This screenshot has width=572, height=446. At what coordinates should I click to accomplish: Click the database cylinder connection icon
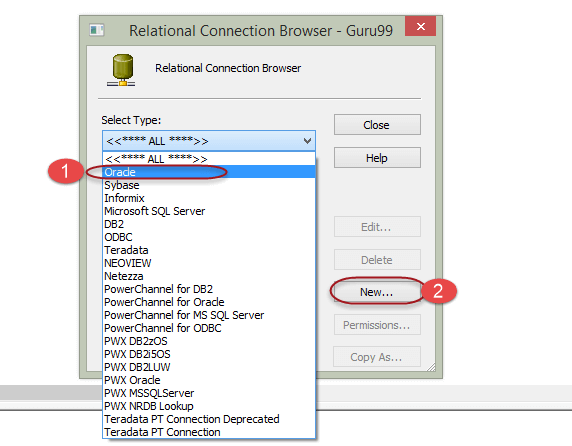pos(121,70)
